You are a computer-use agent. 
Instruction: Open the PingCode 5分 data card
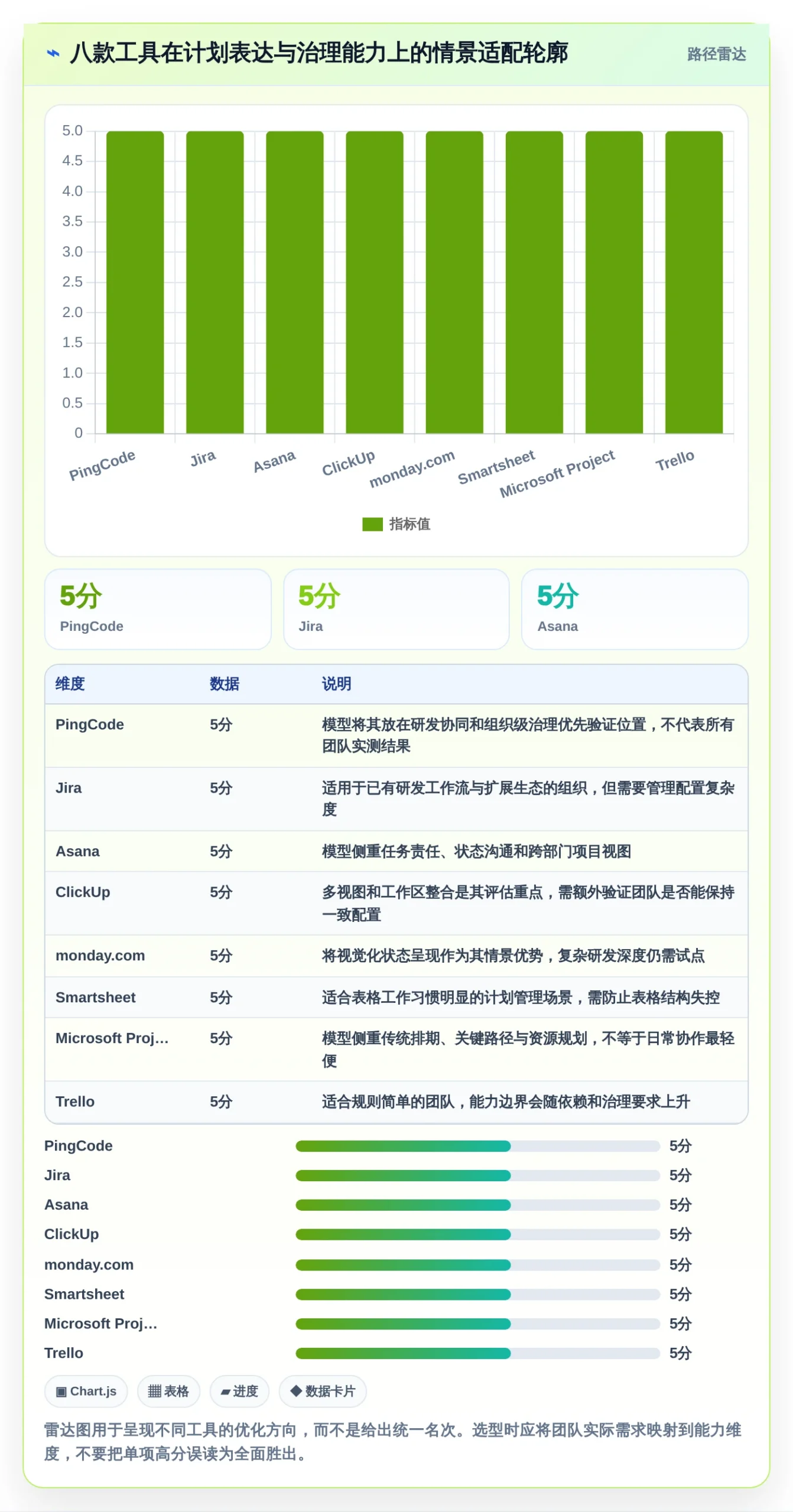click(158, 609)
